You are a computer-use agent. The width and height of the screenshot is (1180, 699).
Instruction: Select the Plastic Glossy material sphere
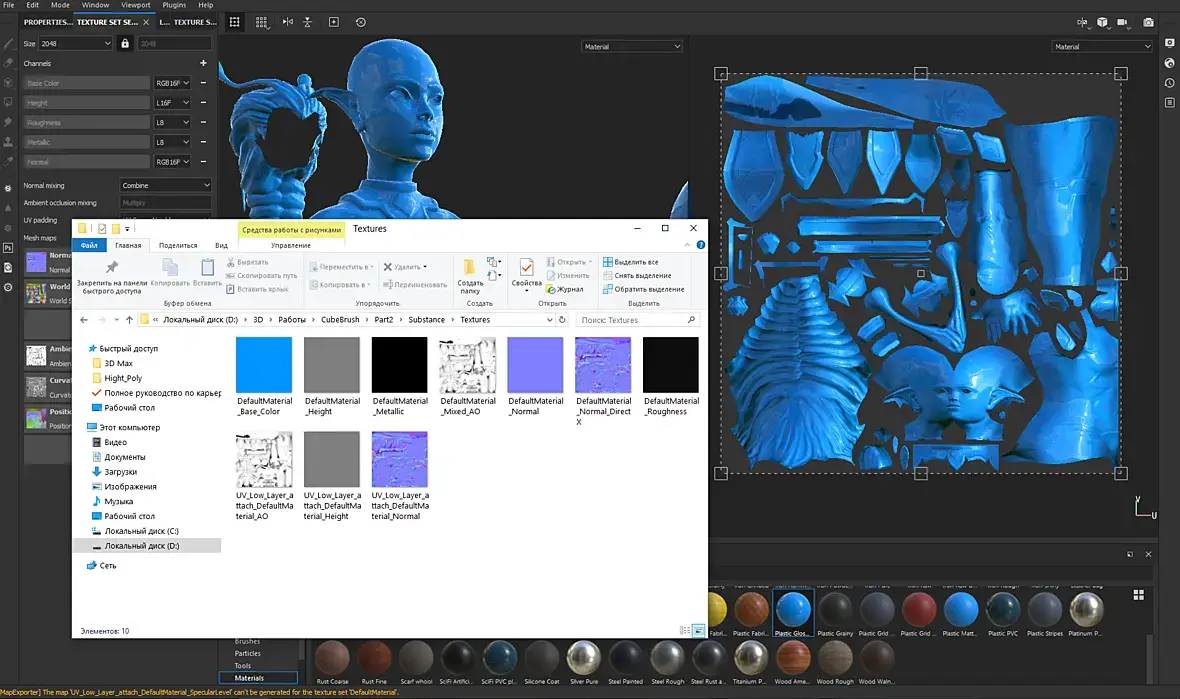coord(793,609)
